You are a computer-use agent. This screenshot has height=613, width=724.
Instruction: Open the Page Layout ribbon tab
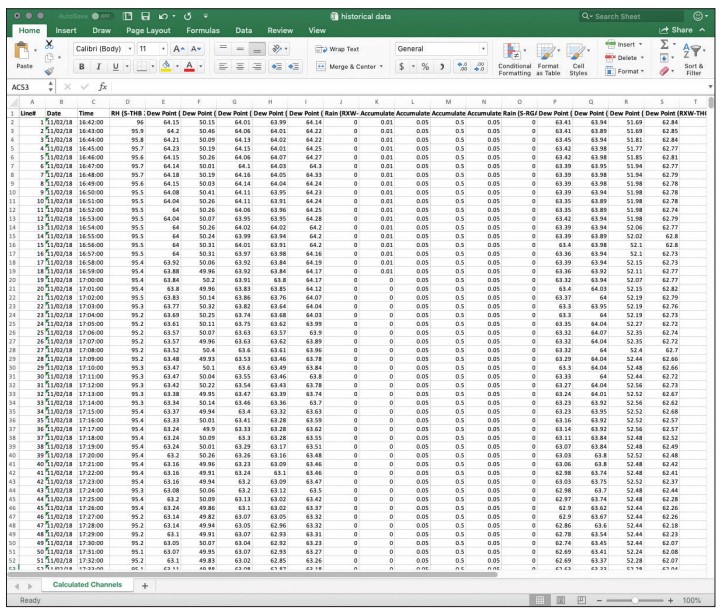coord(146,31)
